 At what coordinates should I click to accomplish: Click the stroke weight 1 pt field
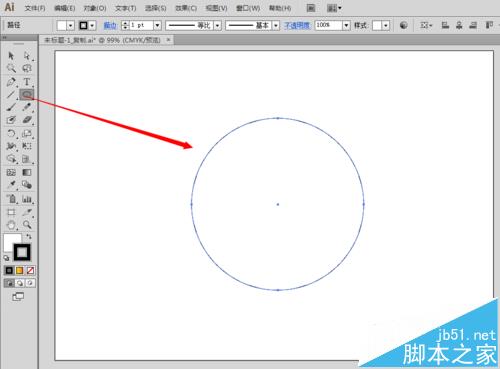[141, 25]
